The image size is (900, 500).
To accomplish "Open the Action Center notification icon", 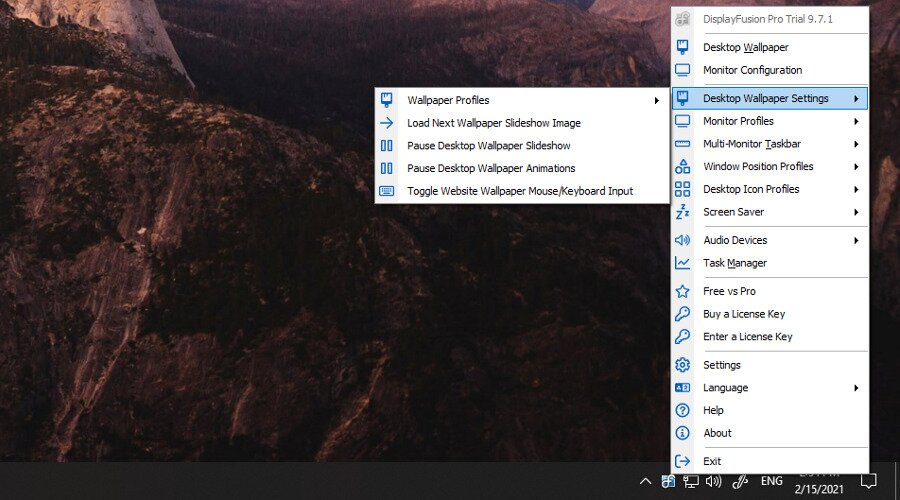I will click(868, 481).
